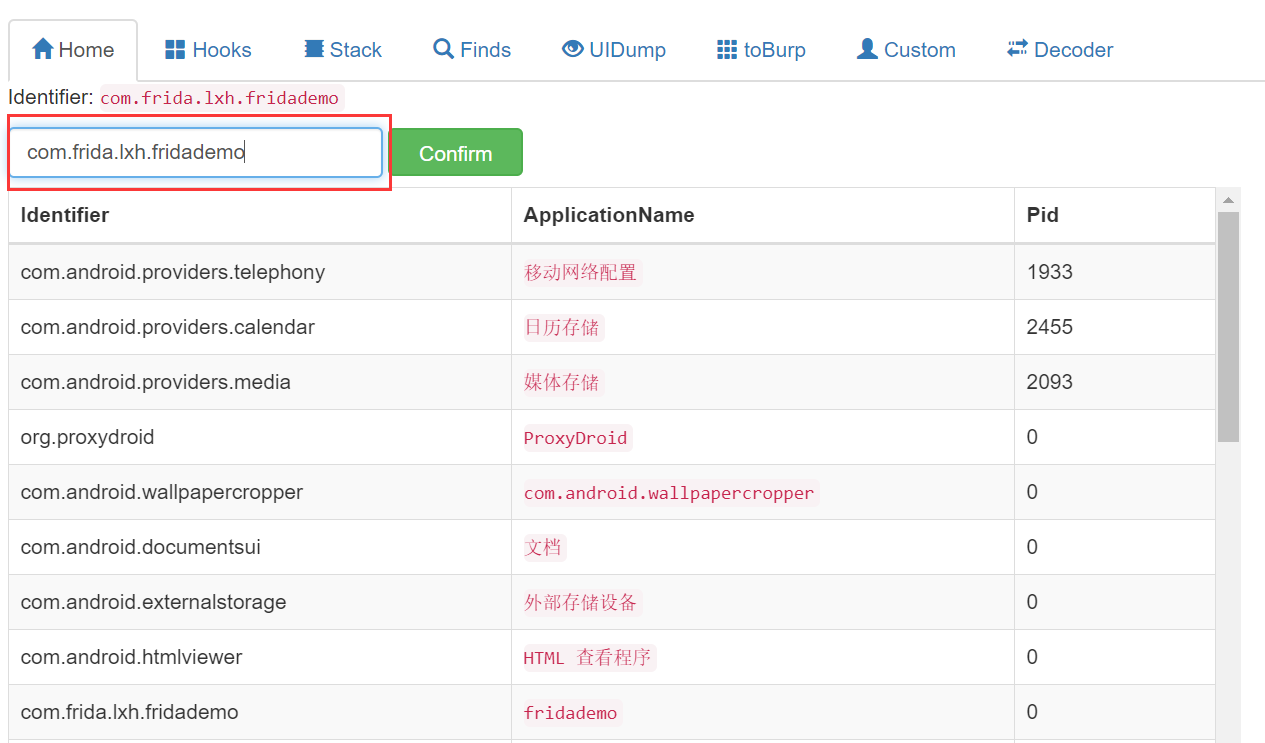The height and width of the screenshot is (743, 1265).
Task: Click the HTML 查看程序 application name
Action: (588, 657)
